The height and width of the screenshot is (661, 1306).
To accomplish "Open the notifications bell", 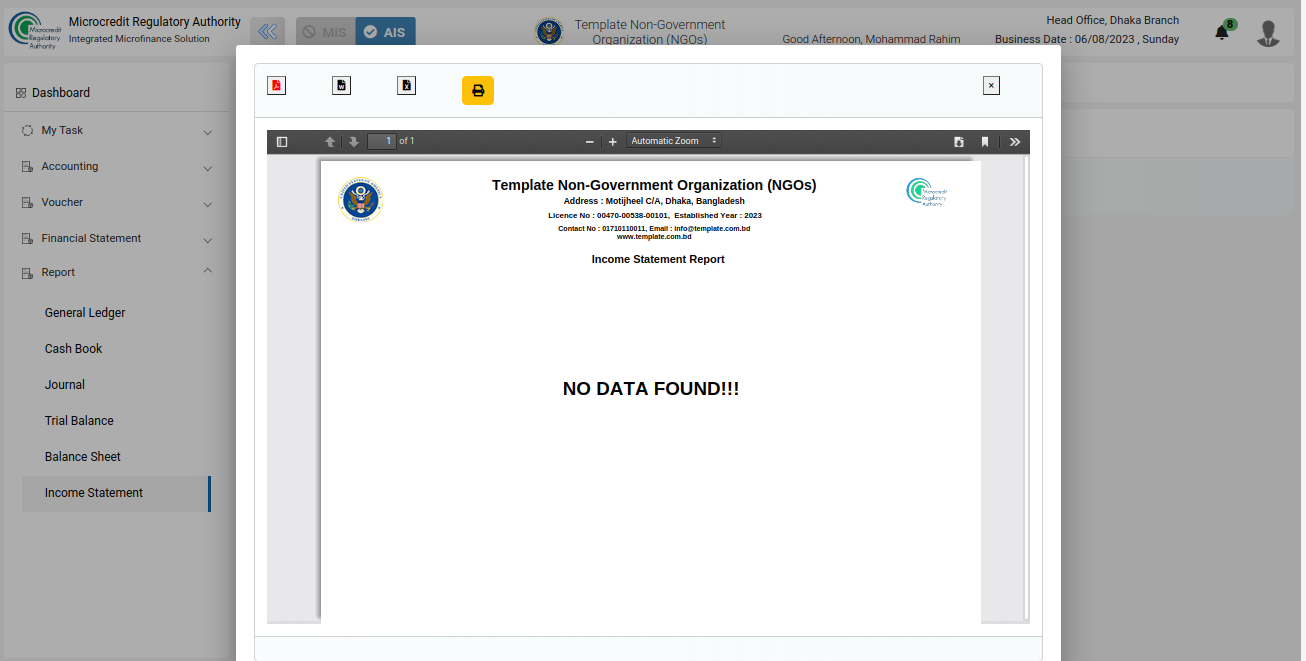I will point(1221,33).
